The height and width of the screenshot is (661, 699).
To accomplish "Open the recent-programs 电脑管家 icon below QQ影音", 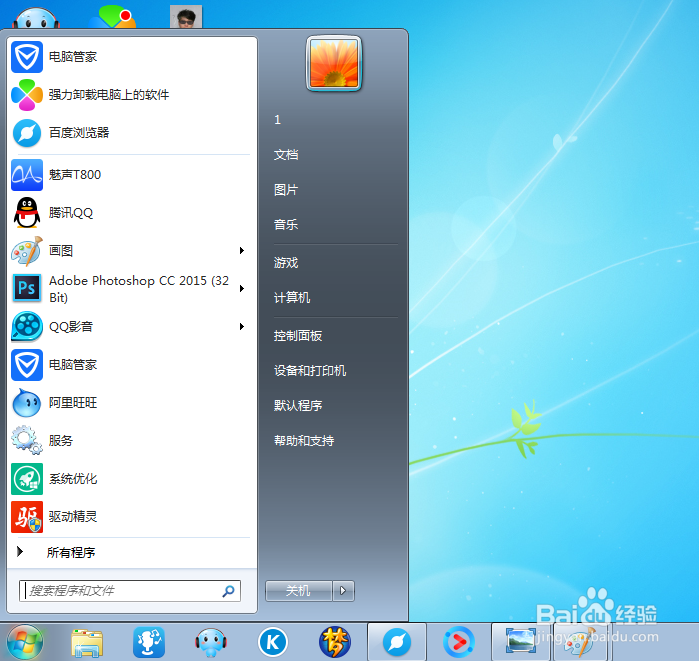I will [x=27, y=365].
